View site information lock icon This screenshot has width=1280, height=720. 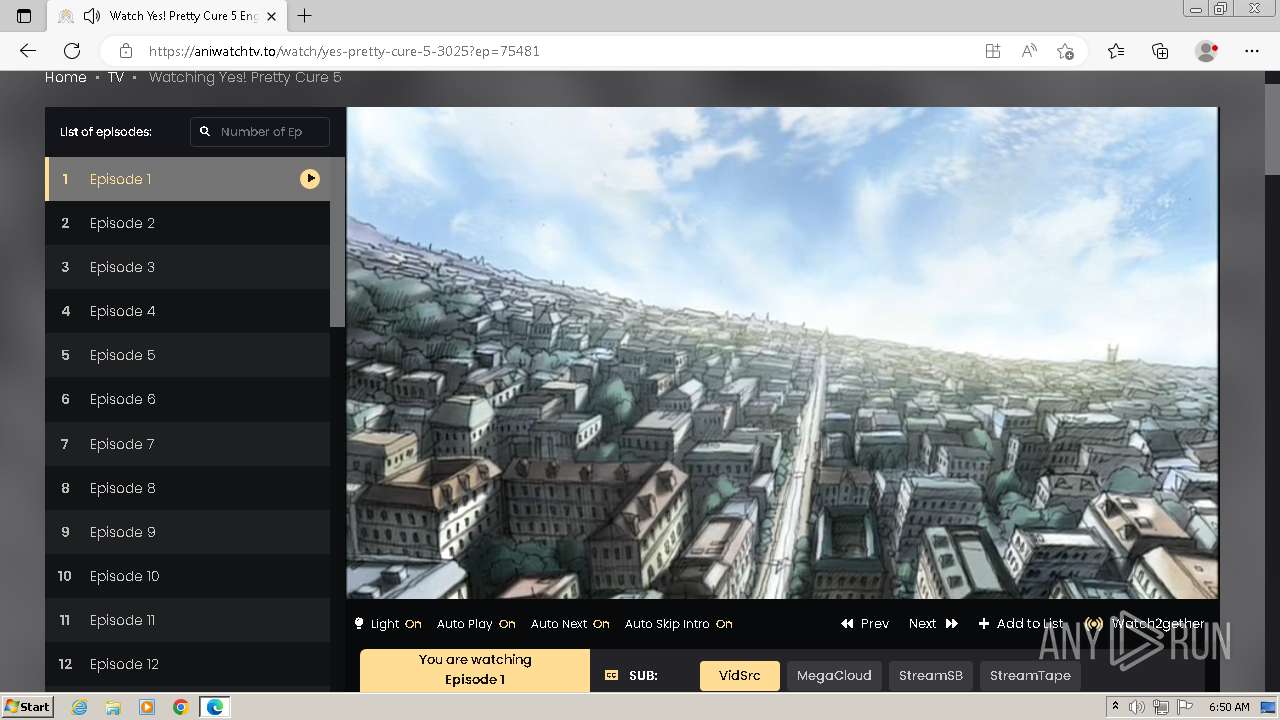[125, 51]
